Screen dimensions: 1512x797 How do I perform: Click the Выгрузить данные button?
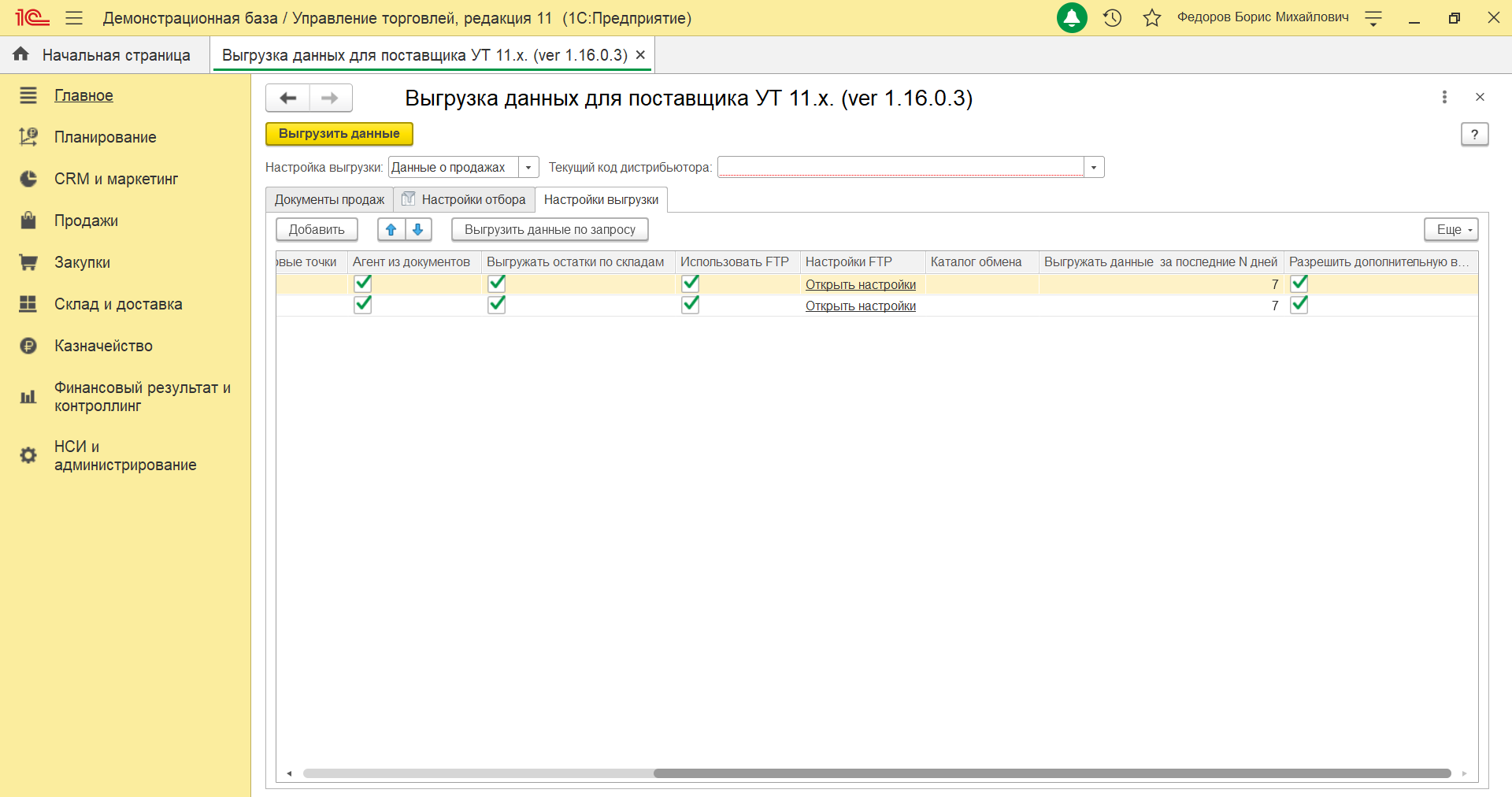(x=339, y=134)
